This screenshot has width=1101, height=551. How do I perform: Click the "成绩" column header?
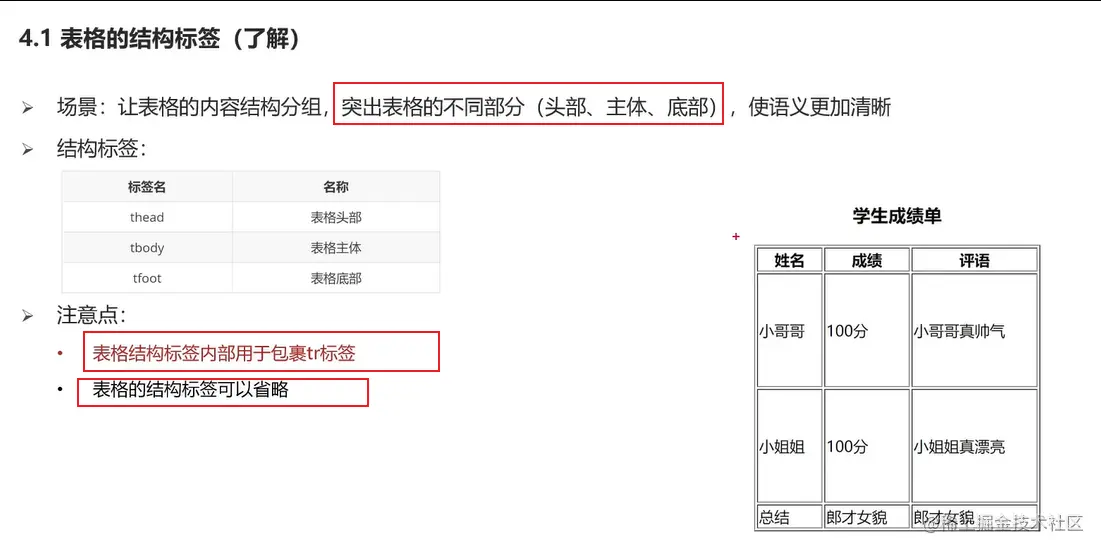(x=866, y=260)
